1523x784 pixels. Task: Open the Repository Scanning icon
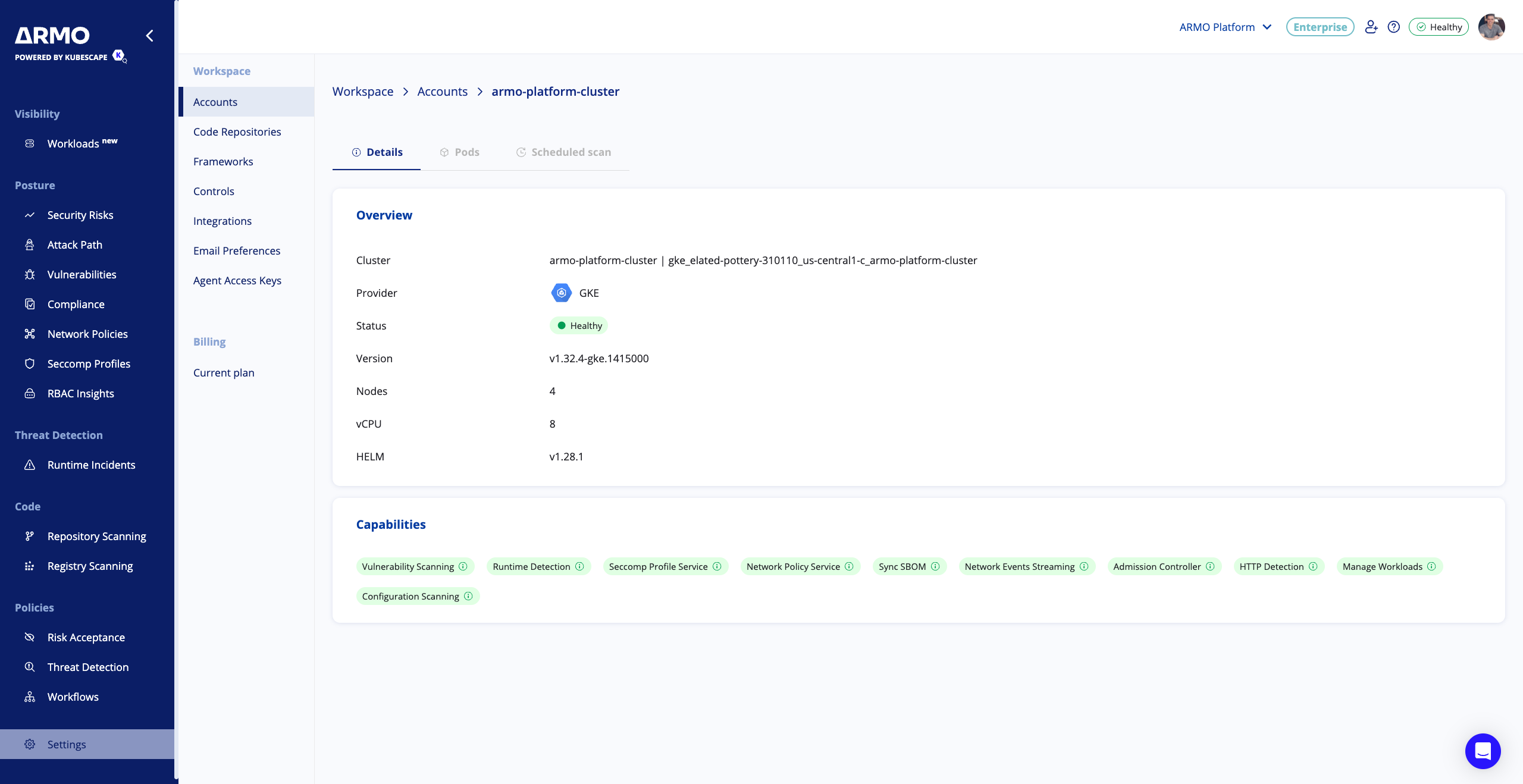tap(30, 536)
